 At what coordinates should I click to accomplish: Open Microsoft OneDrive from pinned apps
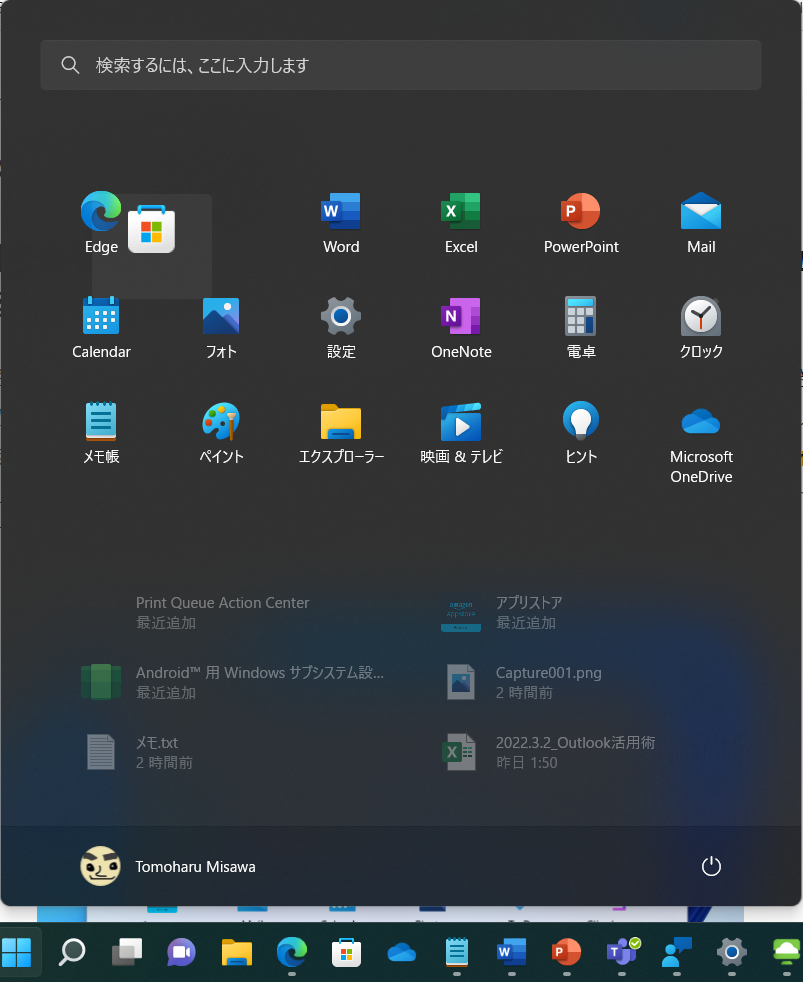[x=701, y=443]
